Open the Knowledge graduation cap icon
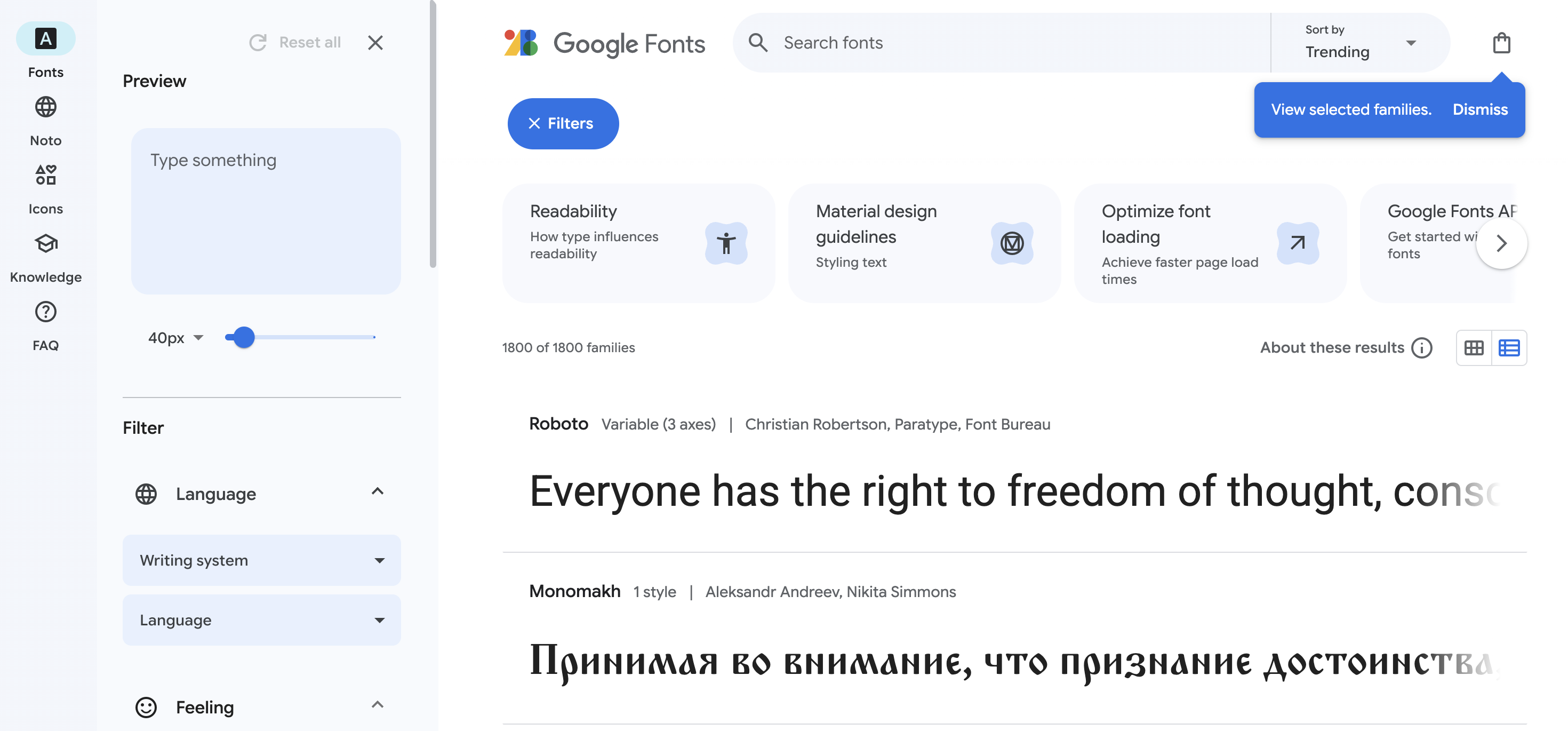Viewport: 1568px width, 731px height. (x=46, y=244)
